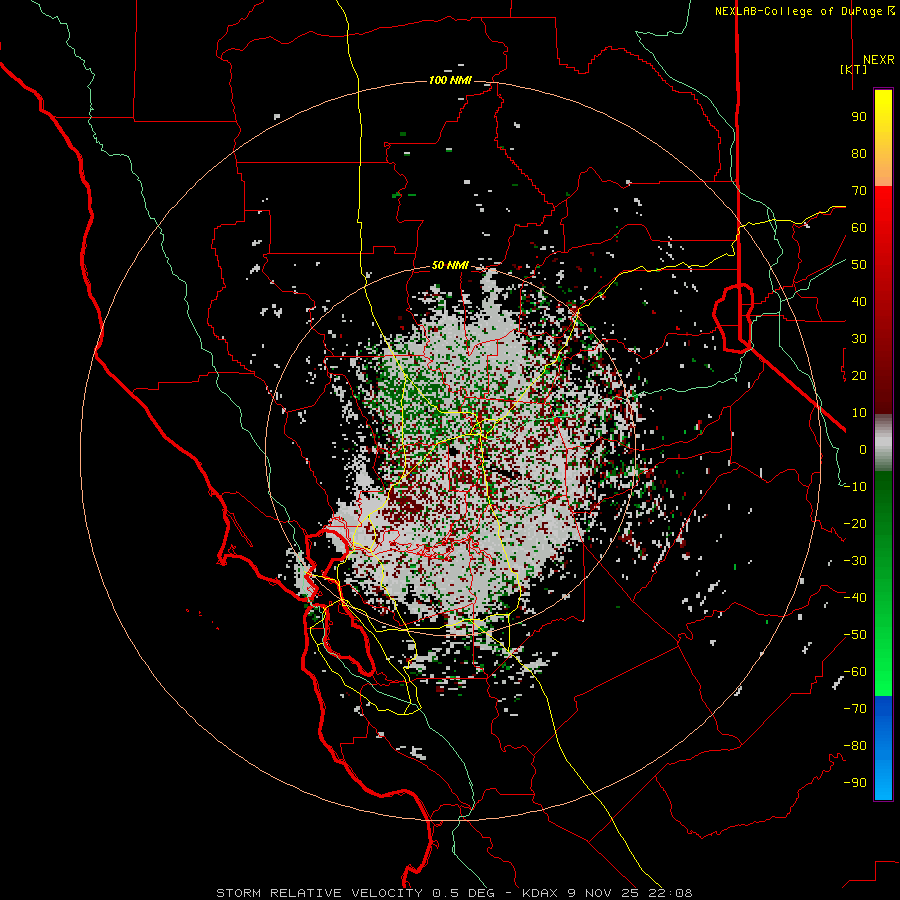This screenshot has height=900, width=900.
Task: Select the -40 knot scale label
Action: tap(855, 598)
